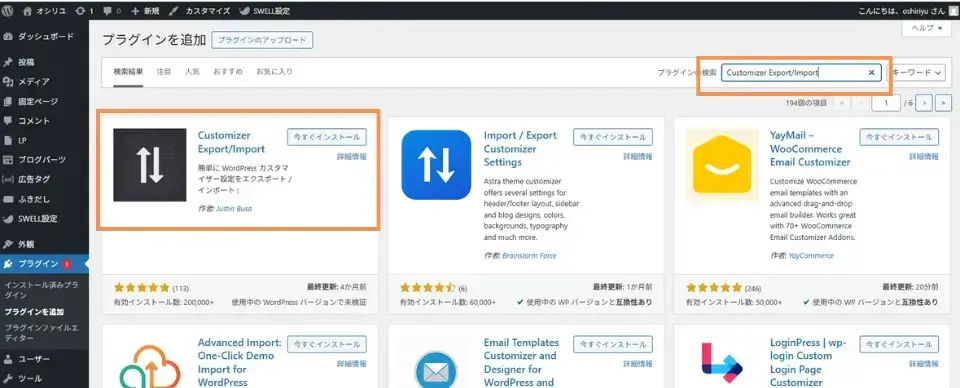Click the LoginPress logo thumbnail
Screen dimensions: 960x388
(722, 362)
